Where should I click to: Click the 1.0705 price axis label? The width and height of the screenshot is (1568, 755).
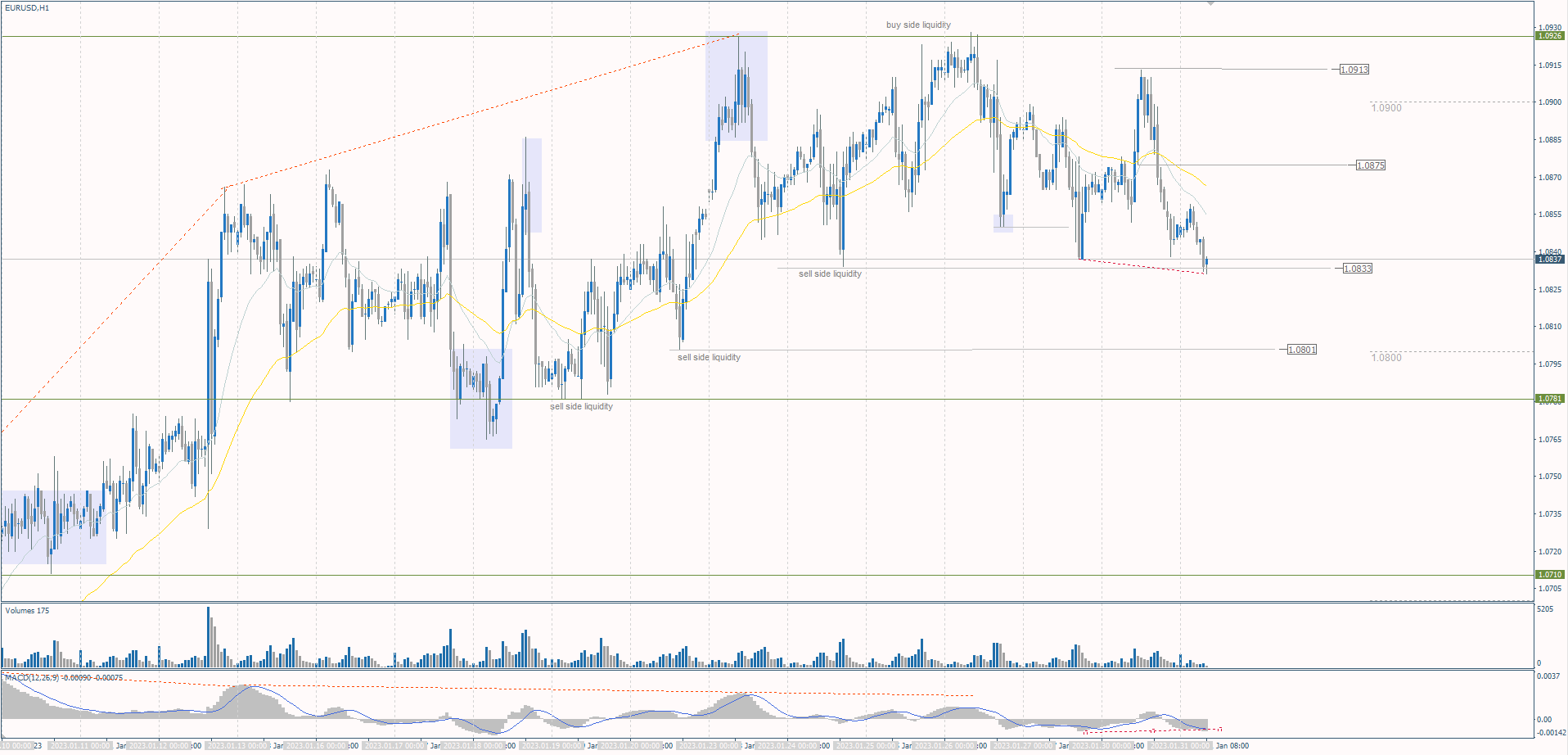[1550, 589]
